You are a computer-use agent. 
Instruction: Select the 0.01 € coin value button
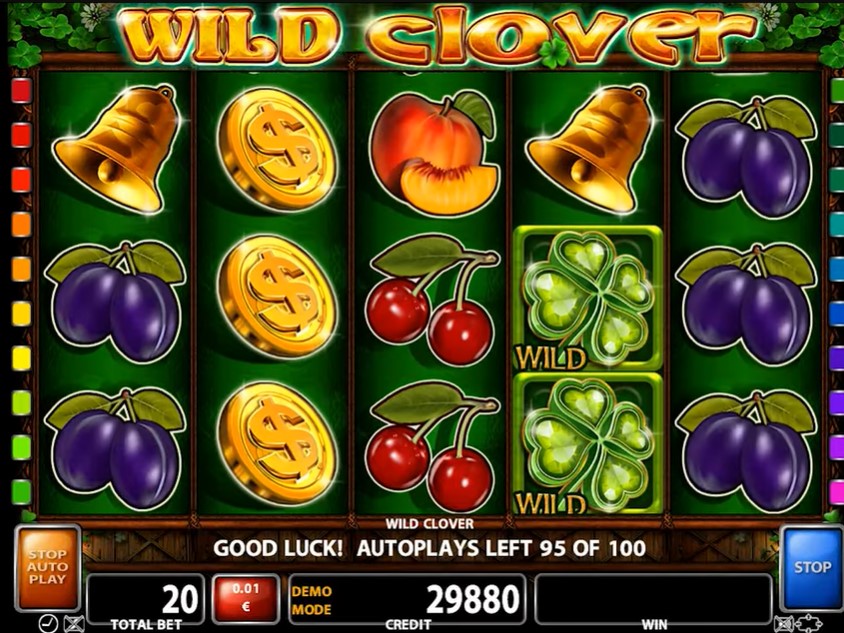coord(245,597)
